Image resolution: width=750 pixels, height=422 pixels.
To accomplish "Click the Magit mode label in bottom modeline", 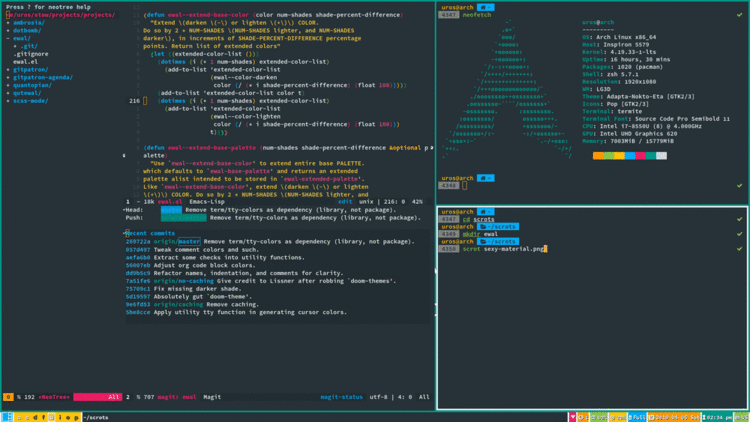I will click(212, 397).
